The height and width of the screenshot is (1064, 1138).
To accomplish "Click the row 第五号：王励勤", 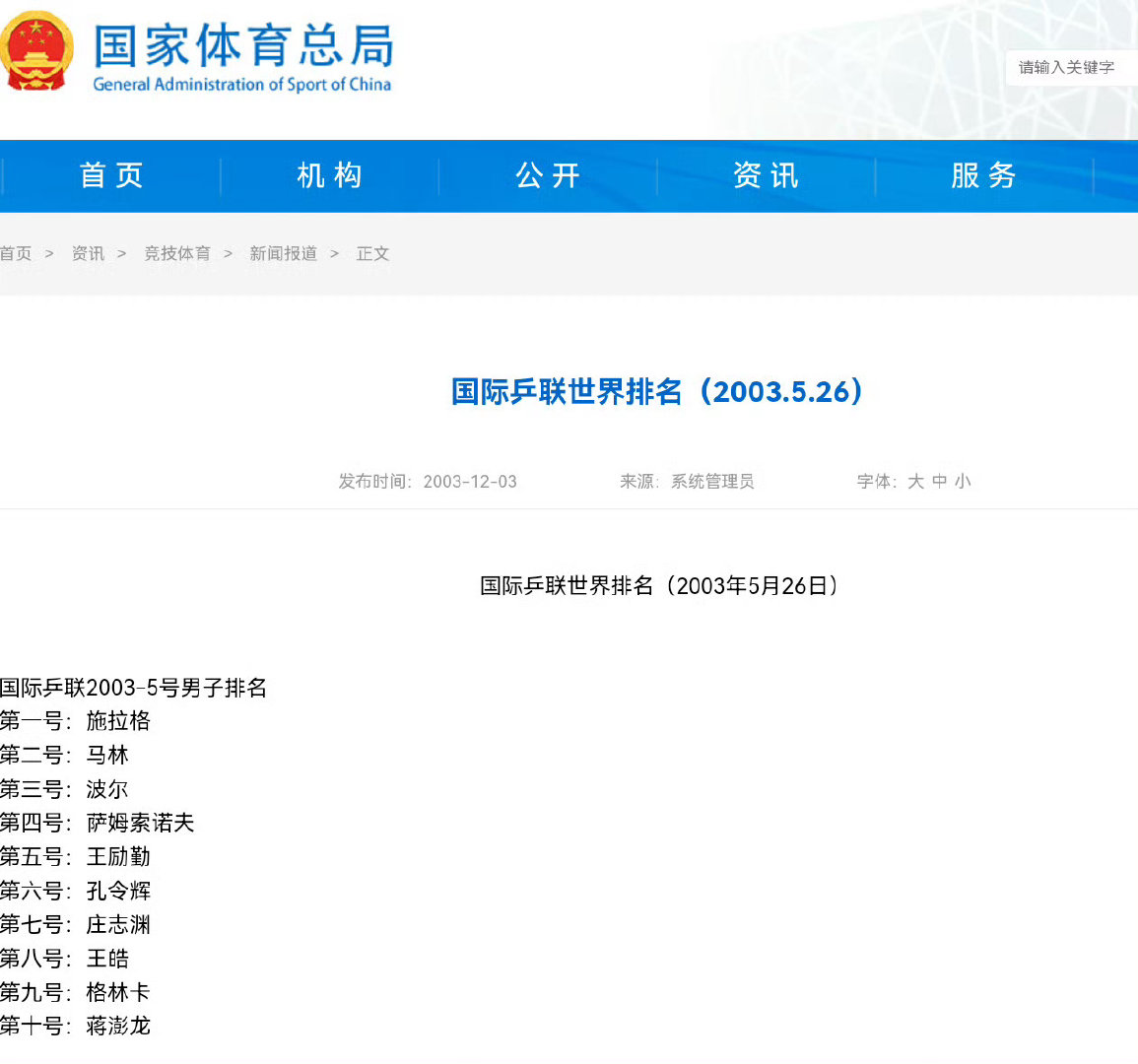I will click(76, 856).
